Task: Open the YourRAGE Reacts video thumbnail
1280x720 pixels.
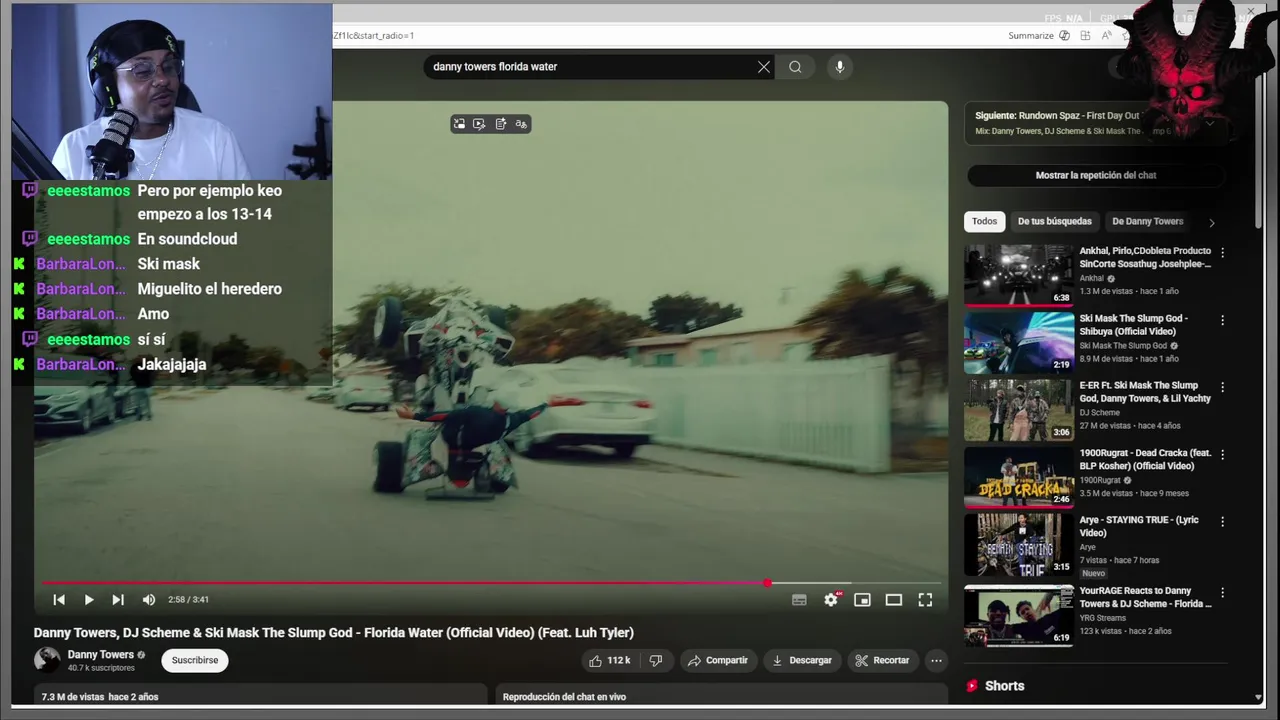Action: (1018, 615)
